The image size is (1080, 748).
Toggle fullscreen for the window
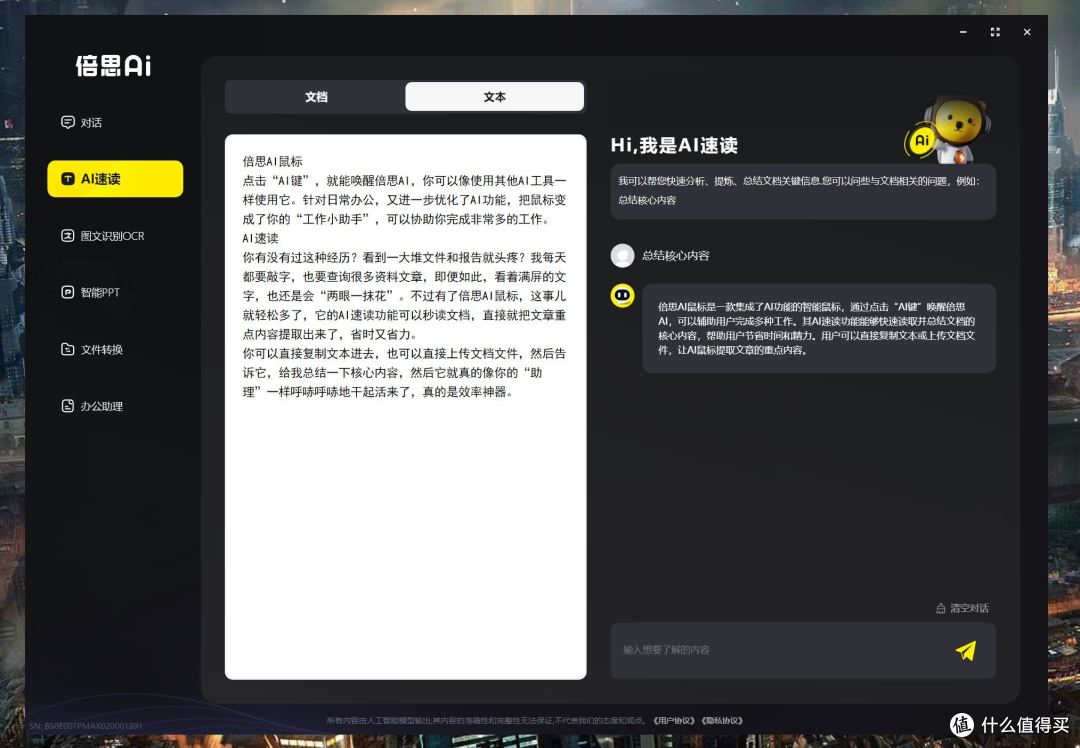click(995, 32)
